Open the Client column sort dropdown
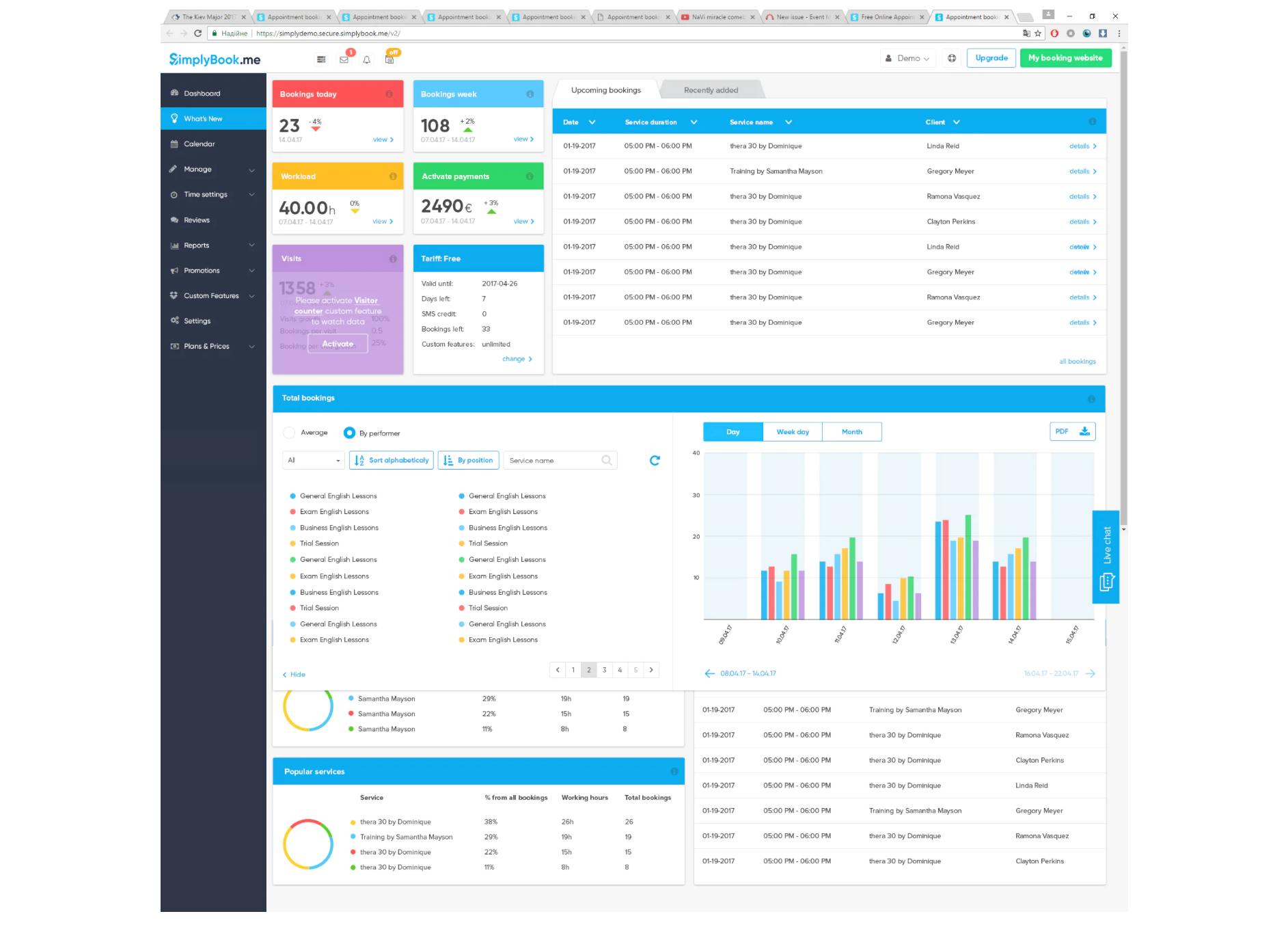The height and width of the screenshot is (929, 1288). tap(955, 122)
